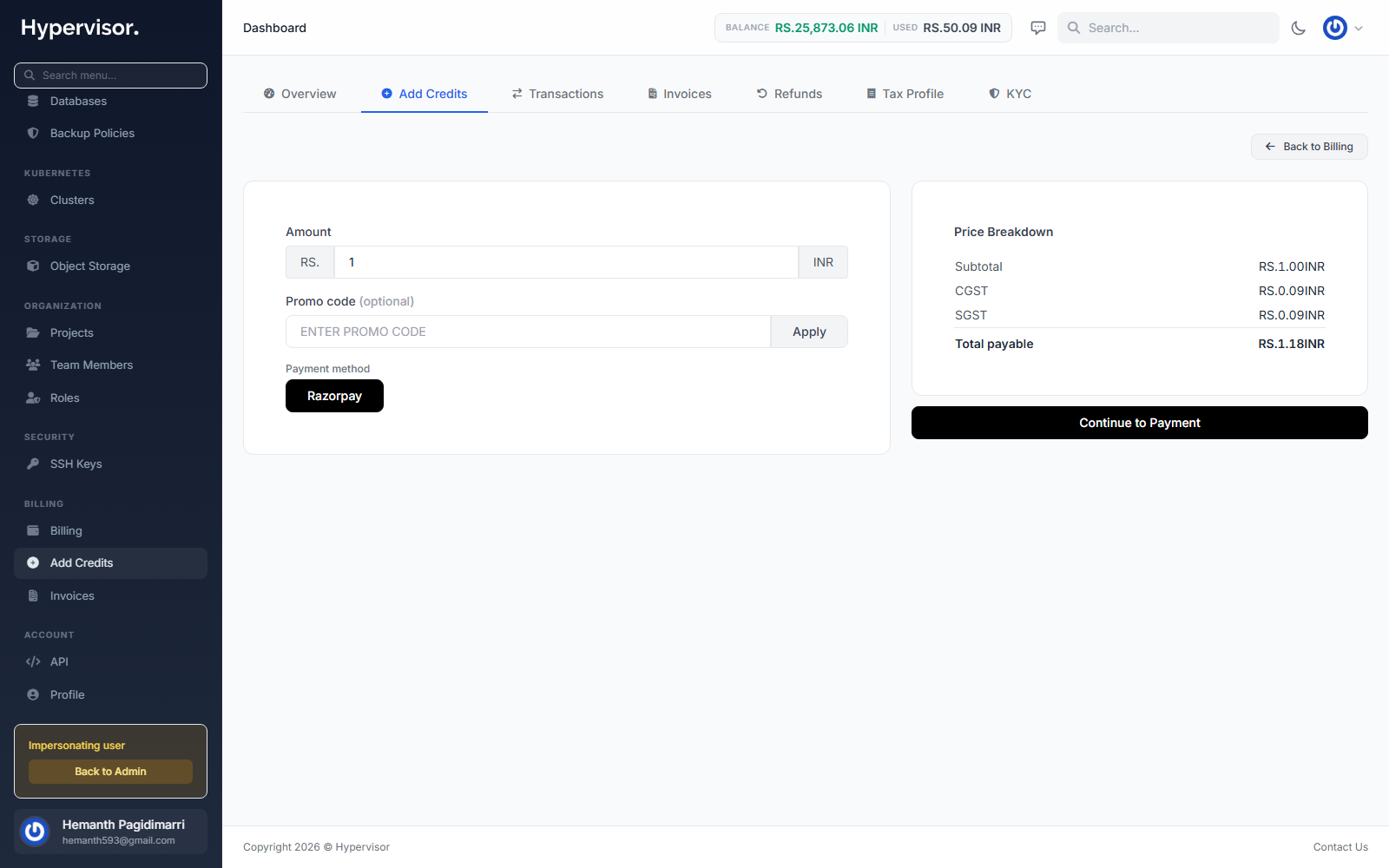Toggle dark mode moon icon
1389x868 pixels.
(1299, 28)
